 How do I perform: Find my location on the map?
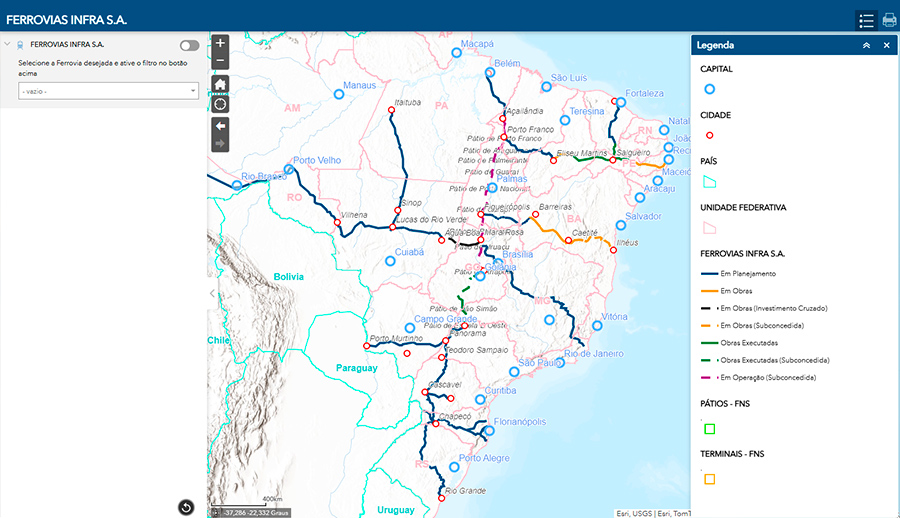tap(220, 104)
